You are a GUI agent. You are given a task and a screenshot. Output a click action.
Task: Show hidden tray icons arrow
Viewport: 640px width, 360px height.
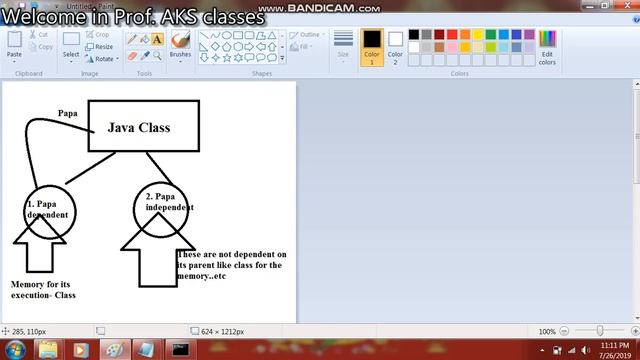tap(542, 350)
